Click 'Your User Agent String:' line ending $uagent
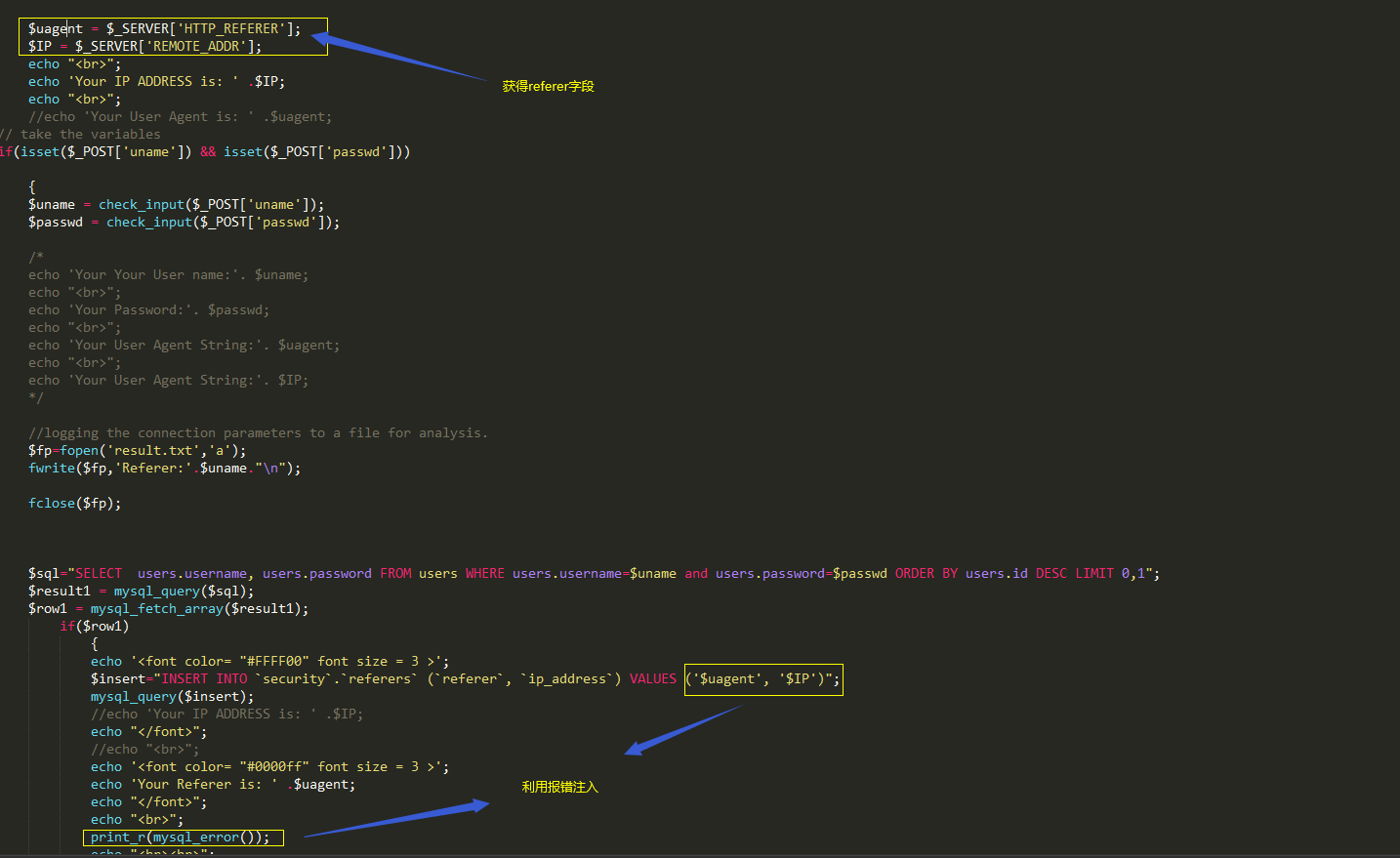The width and height of the screenshot is (1400, 858). (184, 345)
